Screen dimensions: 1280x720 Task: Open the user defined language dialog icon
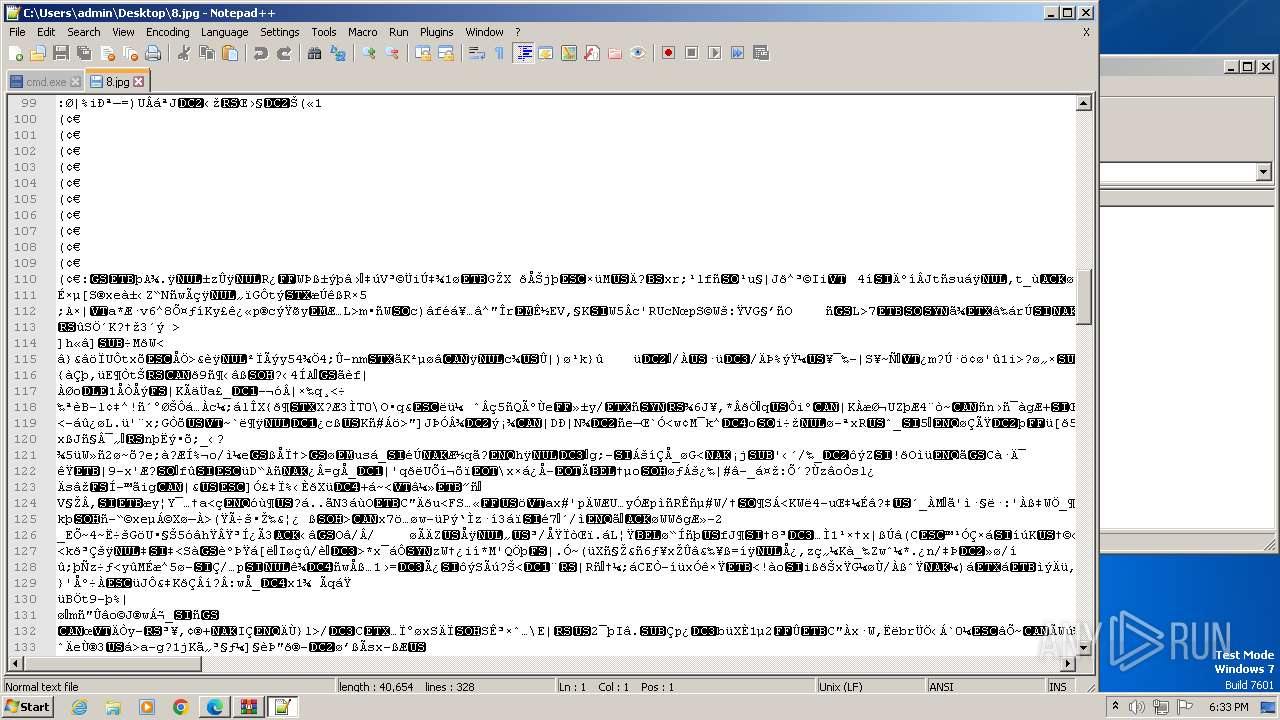point(546,53)
